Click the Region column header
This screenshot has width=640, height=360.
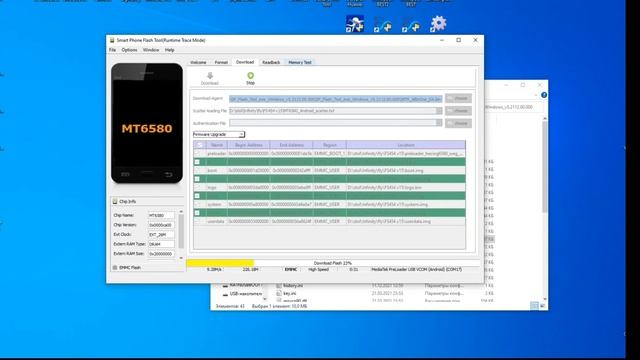(x=330, y=145)
